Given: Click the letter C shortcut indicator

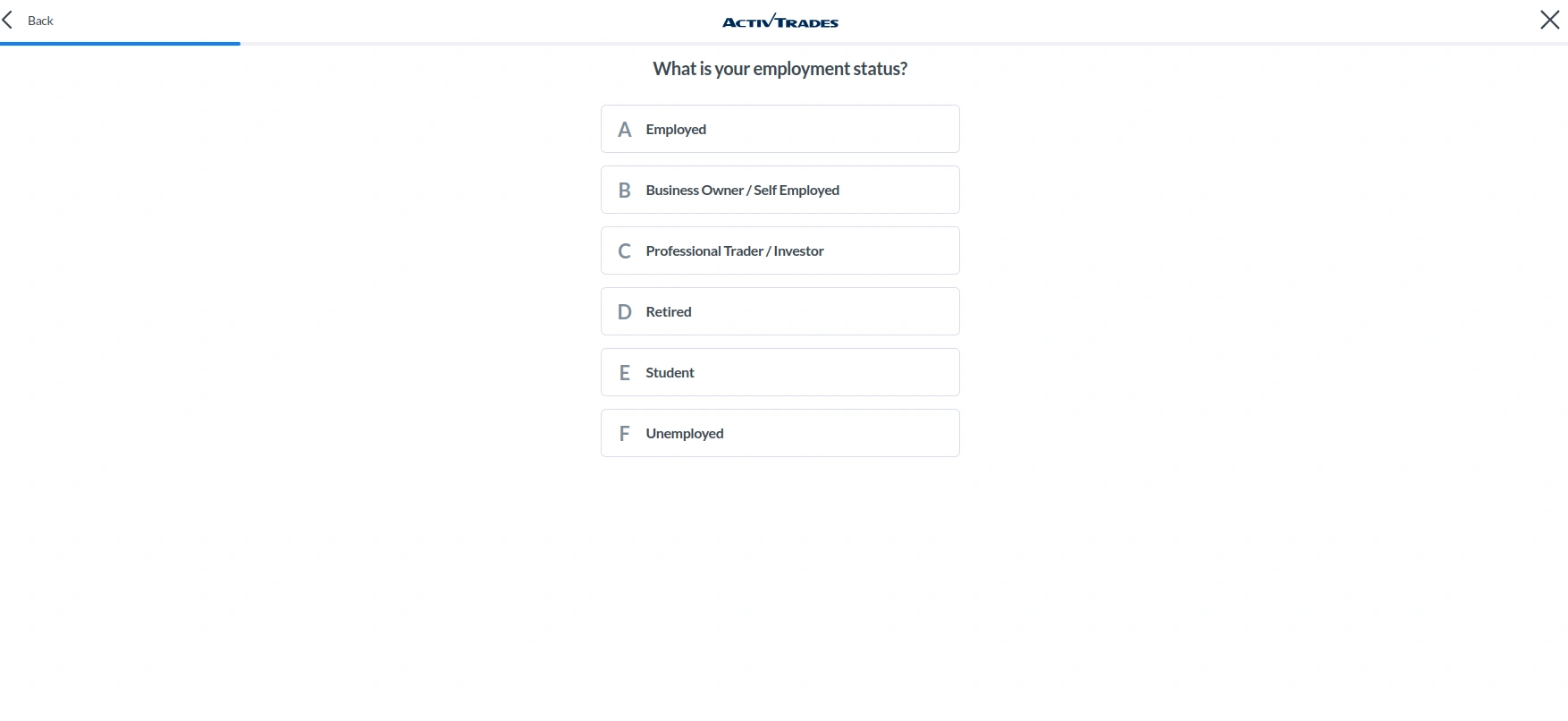Looking at the screenshot, I should click(625, 250).
